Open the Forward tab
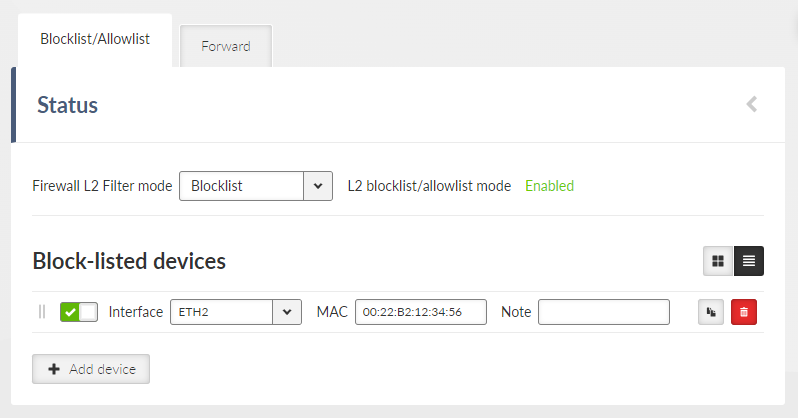The image size is (798, 418). click(226, 46)
